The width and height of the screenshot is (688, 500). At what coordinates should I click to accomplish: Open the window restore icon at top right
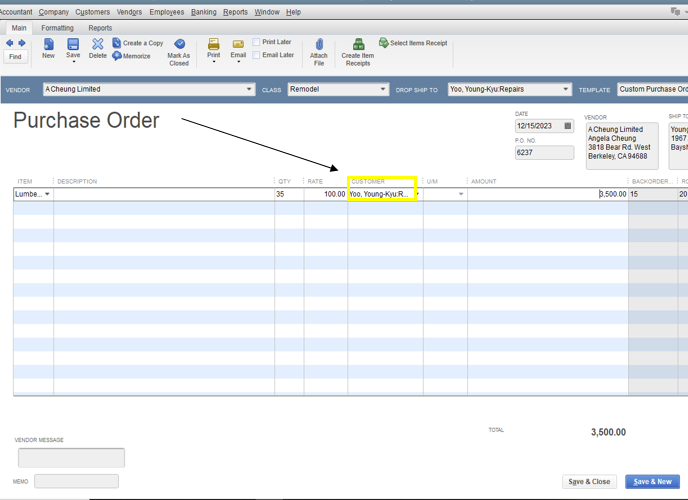tap(675, 11)
